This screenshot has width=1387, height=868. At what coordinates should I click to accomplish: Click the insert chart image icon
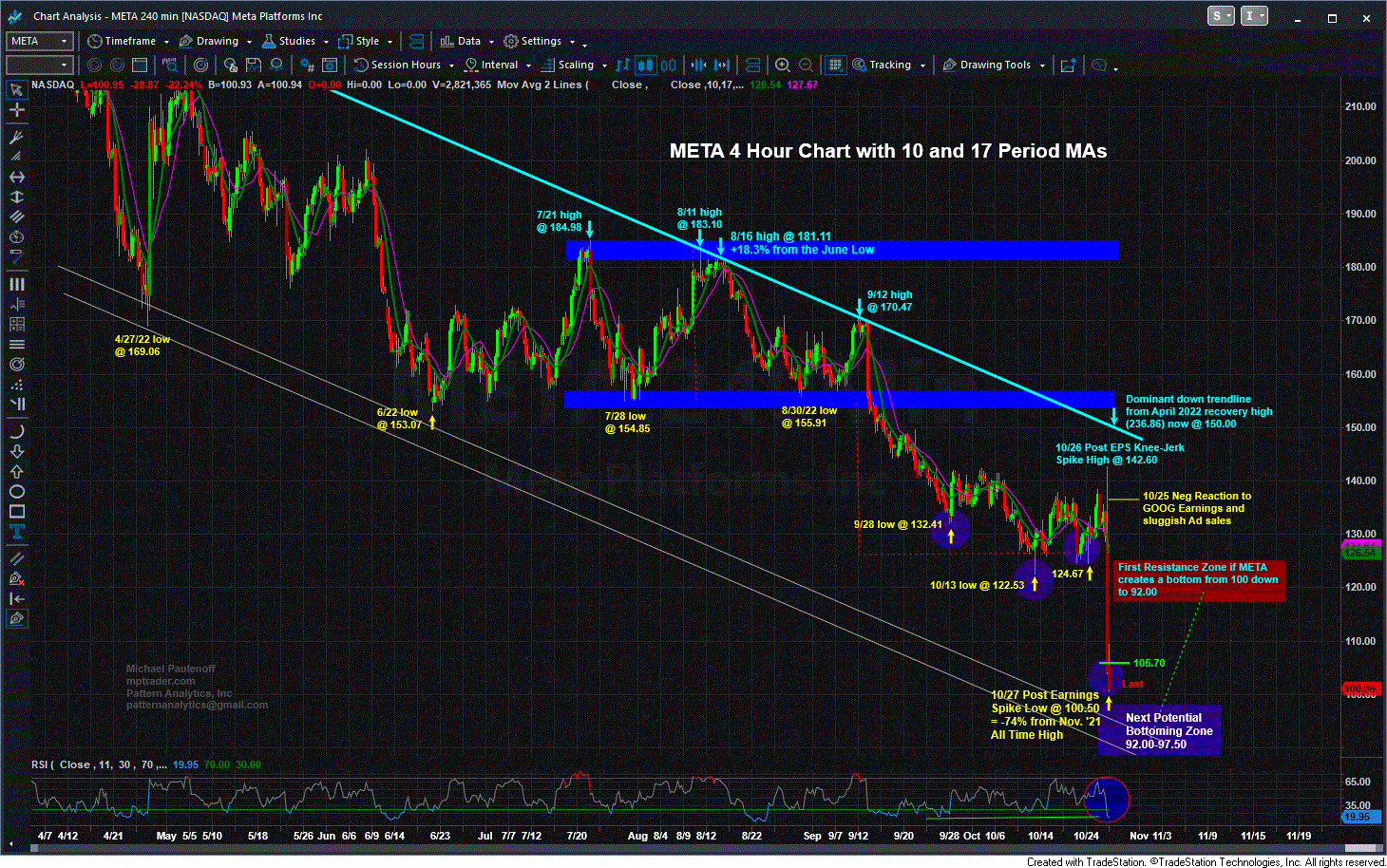click(x=1068, y=65)
